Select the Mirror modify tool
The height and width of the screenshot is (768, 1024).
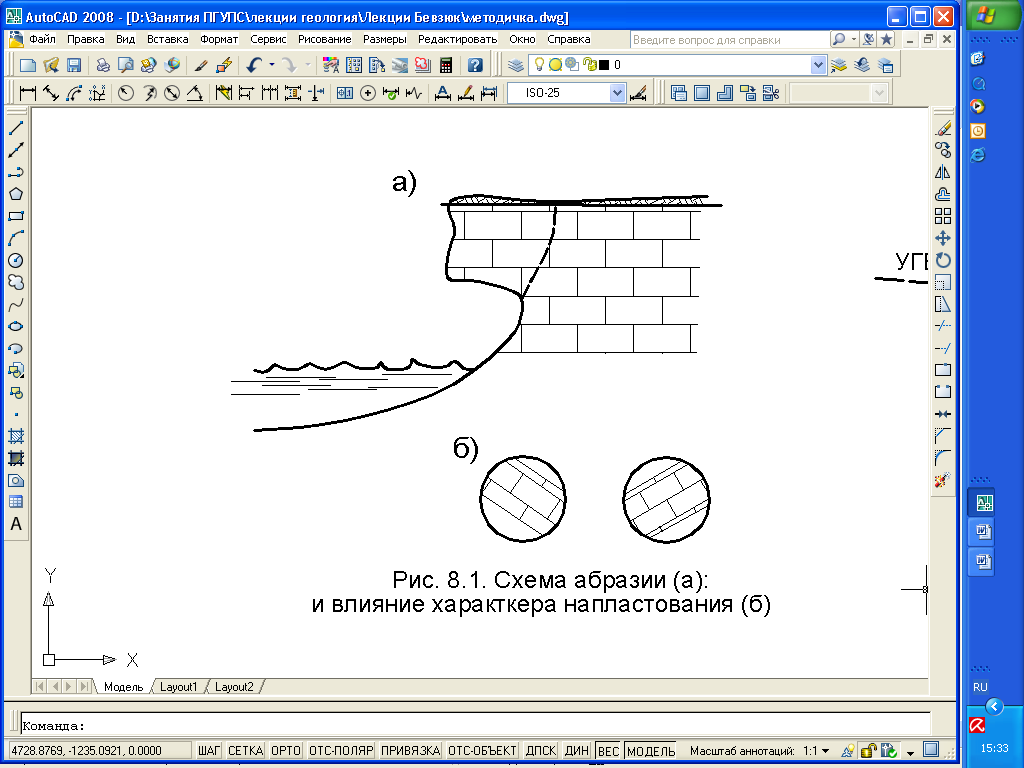point(942,172)
